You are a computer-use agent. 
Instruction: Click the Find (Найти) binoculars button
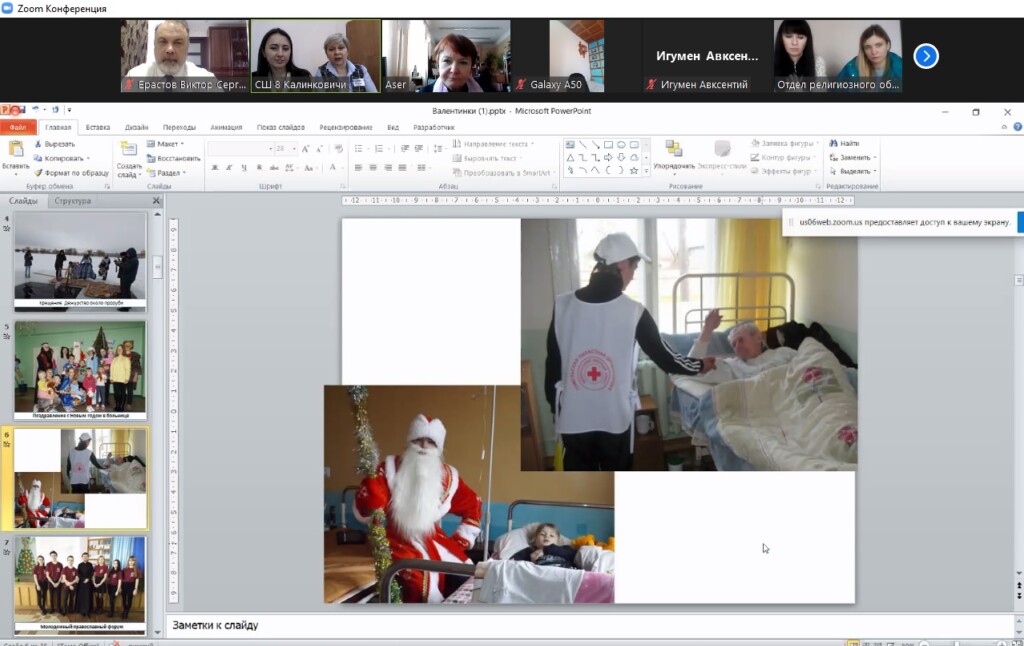click(844, 143)
